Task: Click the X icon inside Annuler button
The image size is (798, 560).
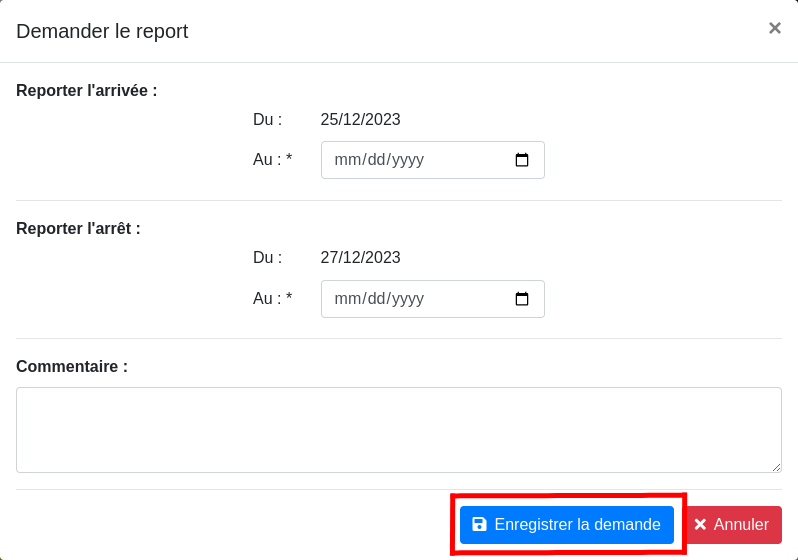Action: 700,525
